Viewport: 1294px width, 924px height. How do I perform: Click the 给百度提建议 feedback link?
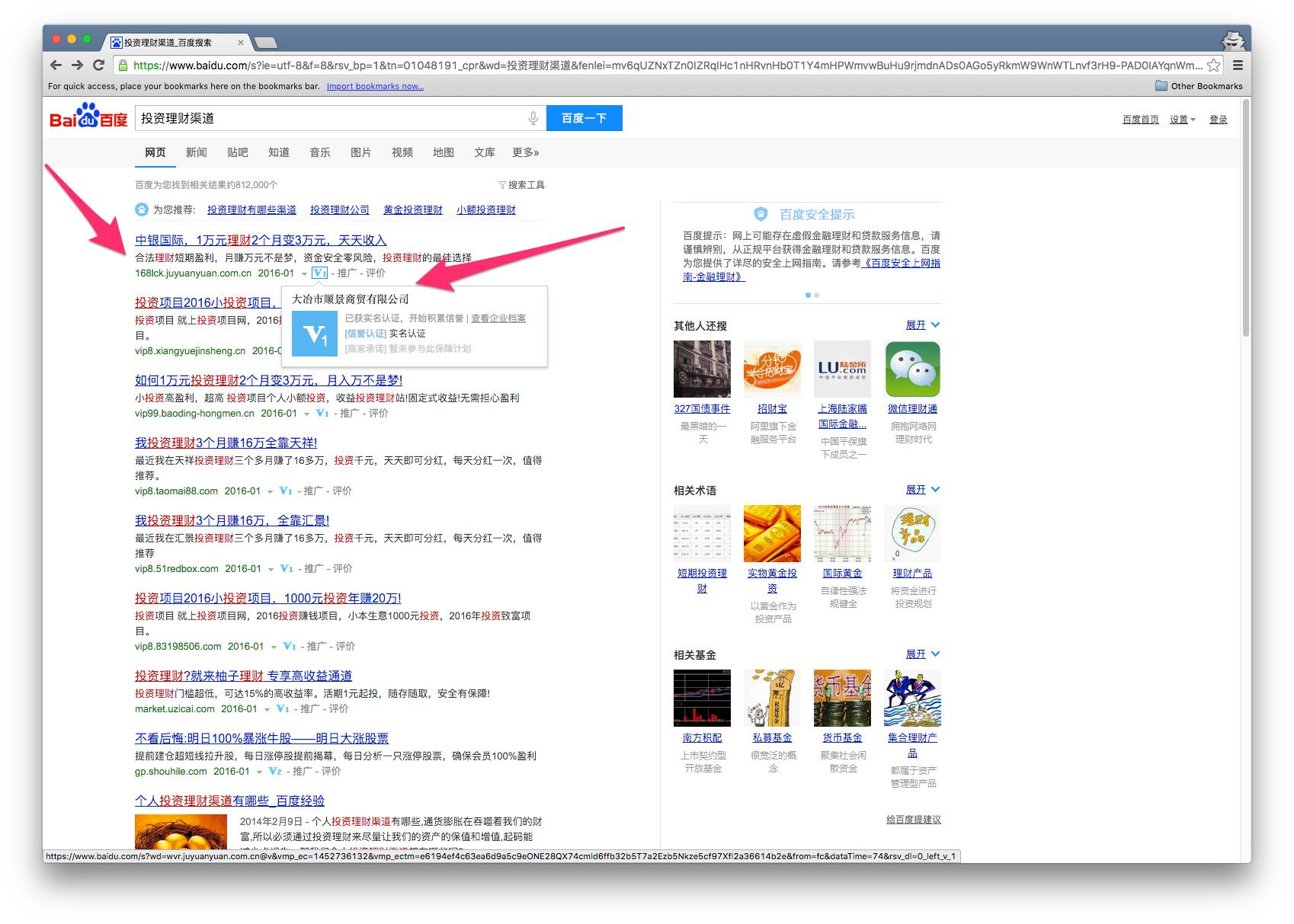tap(914, 820)
